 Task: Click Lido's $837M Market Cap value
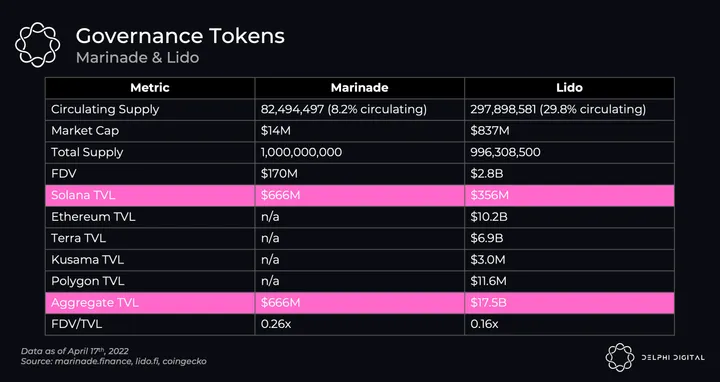(489, 131)
